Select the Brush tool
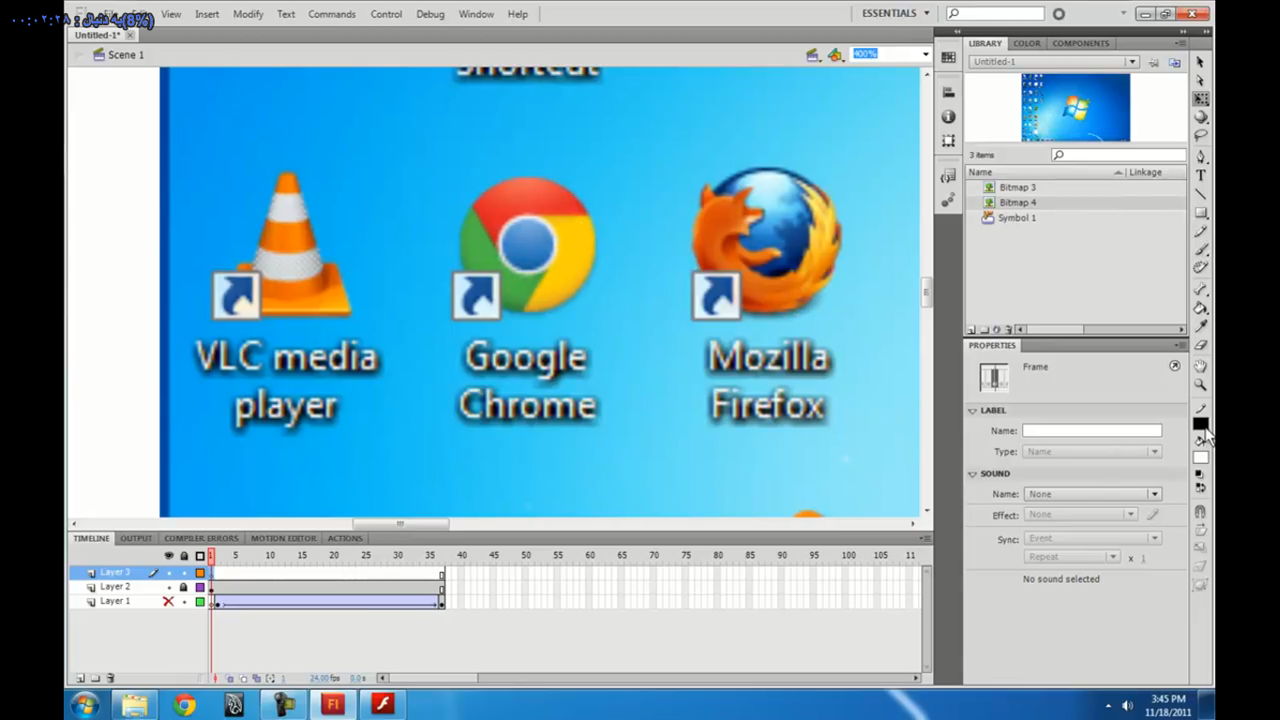Screen dimensions: 1280x720 click(1201, 248)
